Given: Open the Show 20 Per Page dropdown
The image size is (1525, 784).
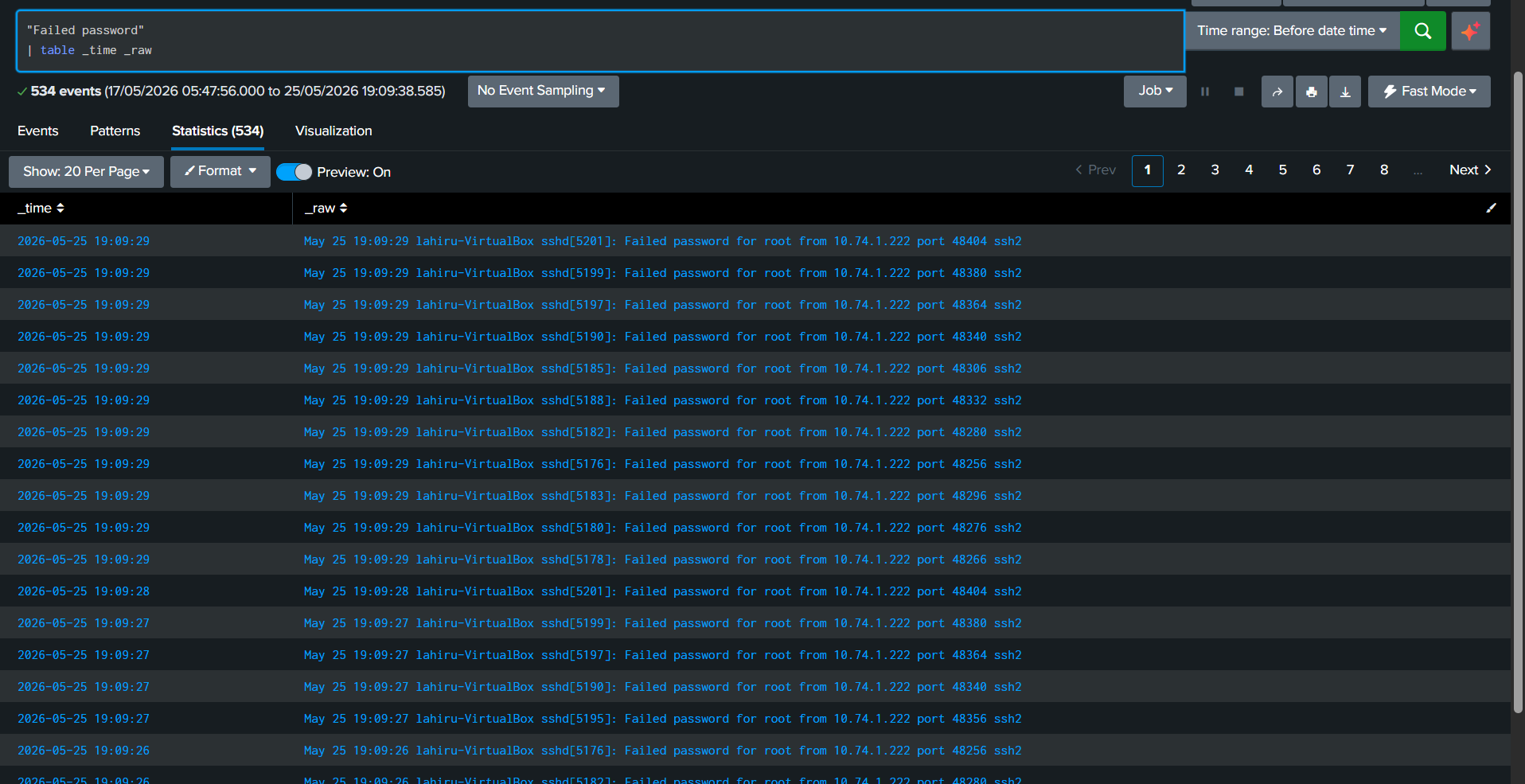Looking at the screenshot, I should pos(86,172).
